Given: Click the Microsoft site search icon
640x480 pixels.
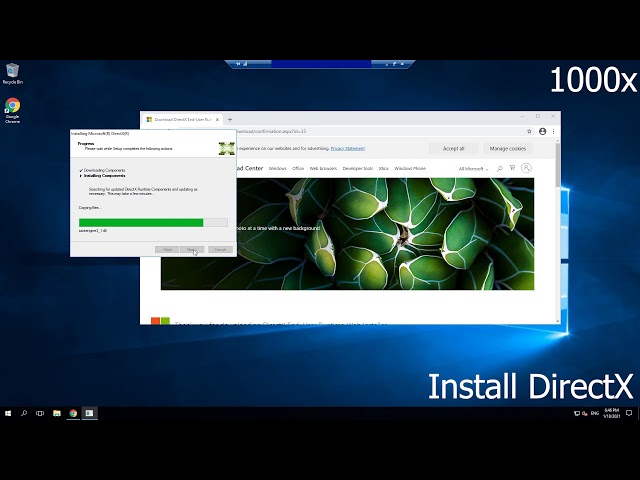Looking at the screenshot, I should tap(499, 168).
